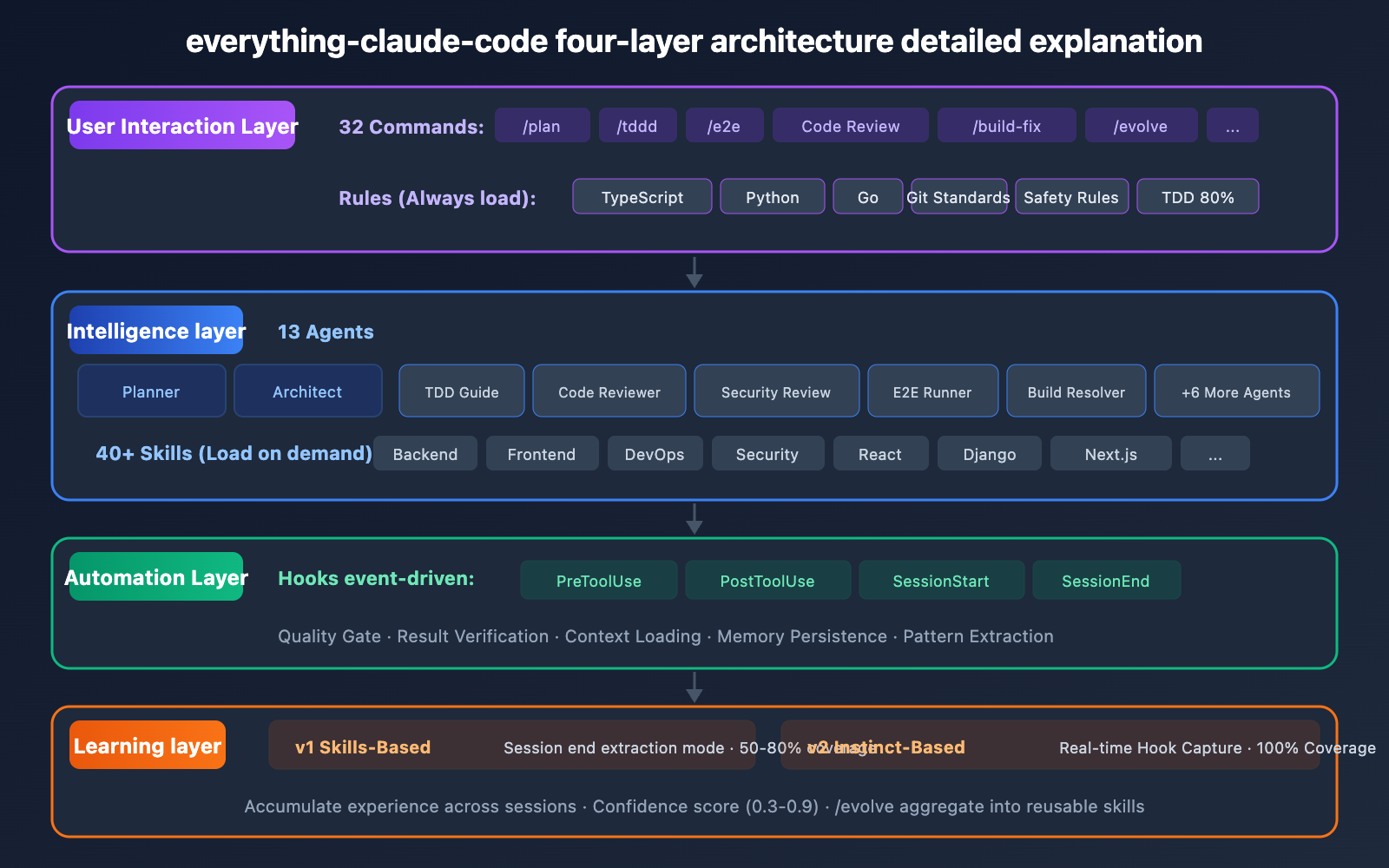Expand the skills ellipsis pill
1389x868 pixels.
pyautogui.click(x=1215, y=453)
